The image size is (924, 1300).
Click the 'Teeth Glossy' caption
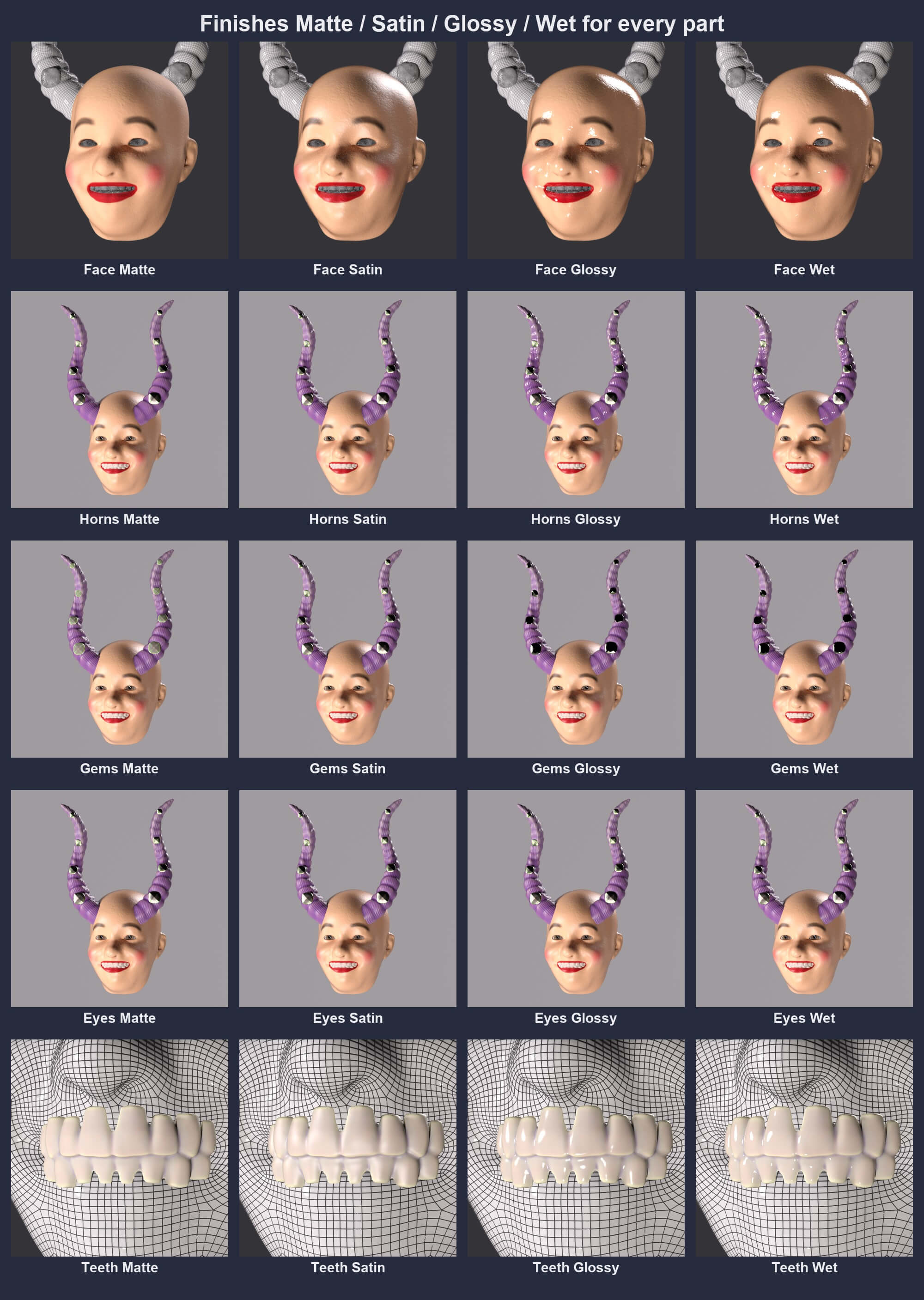coord(576,1268)
